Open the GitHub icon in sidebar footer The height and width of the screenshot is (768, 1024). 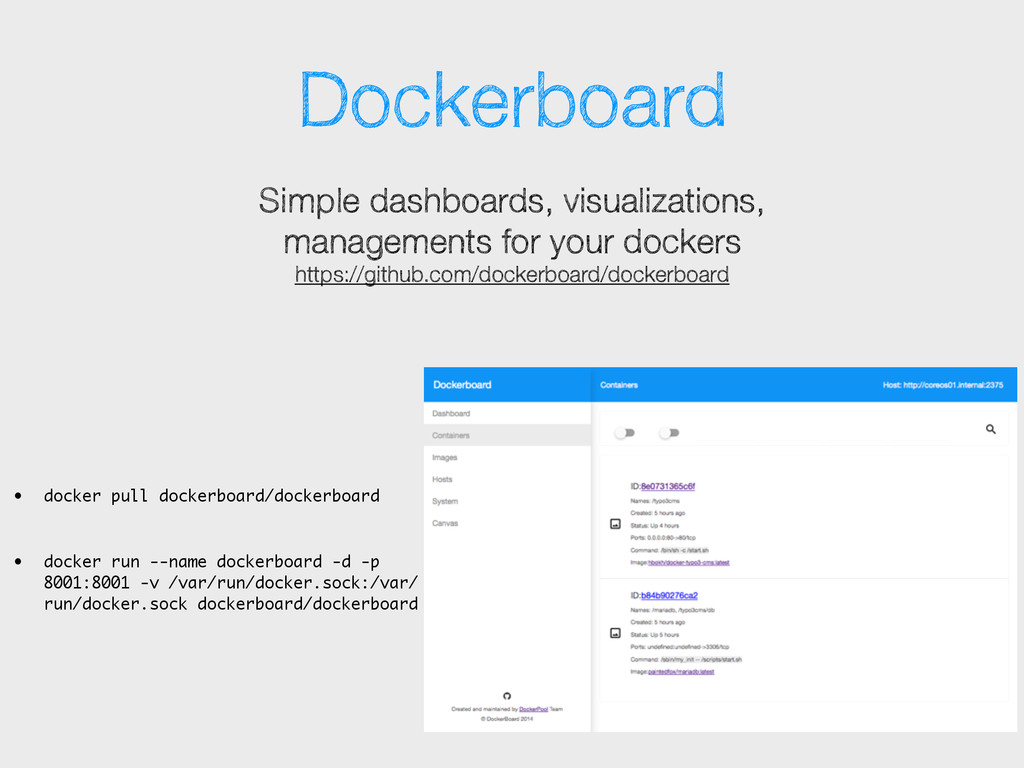[507, 696]
